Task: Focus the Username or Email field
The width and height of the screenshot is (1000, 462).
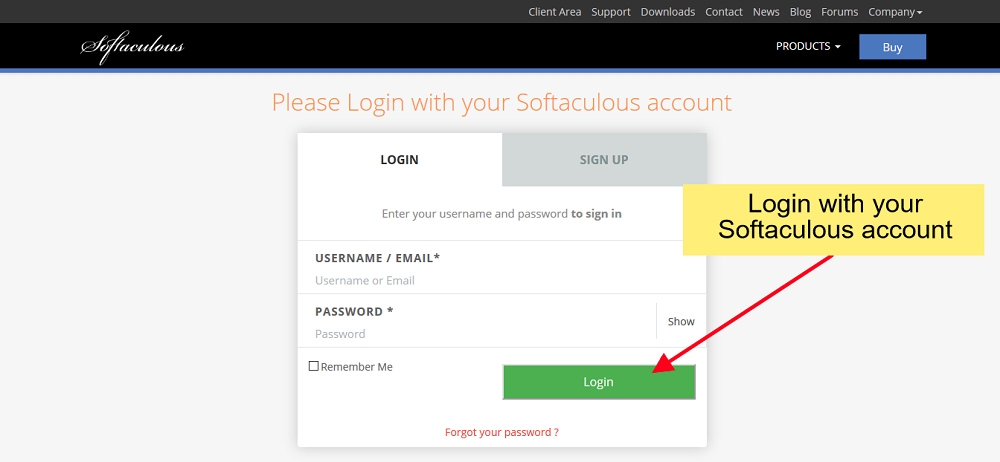Action: click(502, 280)
